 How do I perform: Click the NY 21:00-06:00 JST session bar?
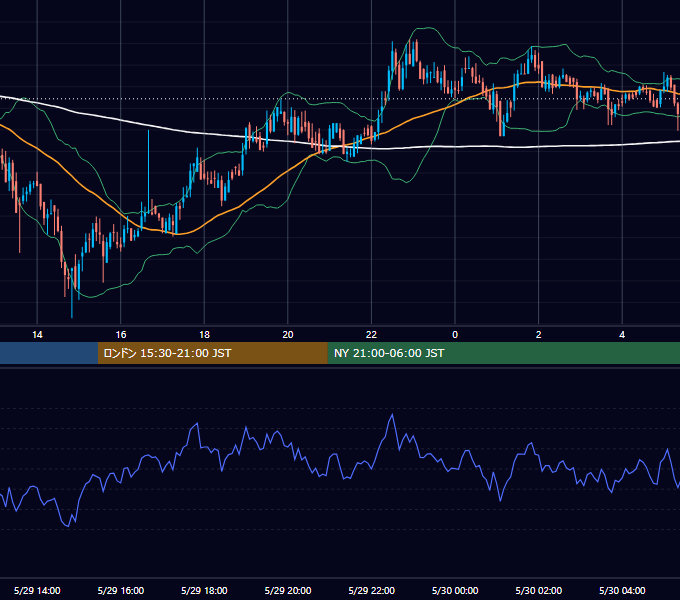[503, 353]
